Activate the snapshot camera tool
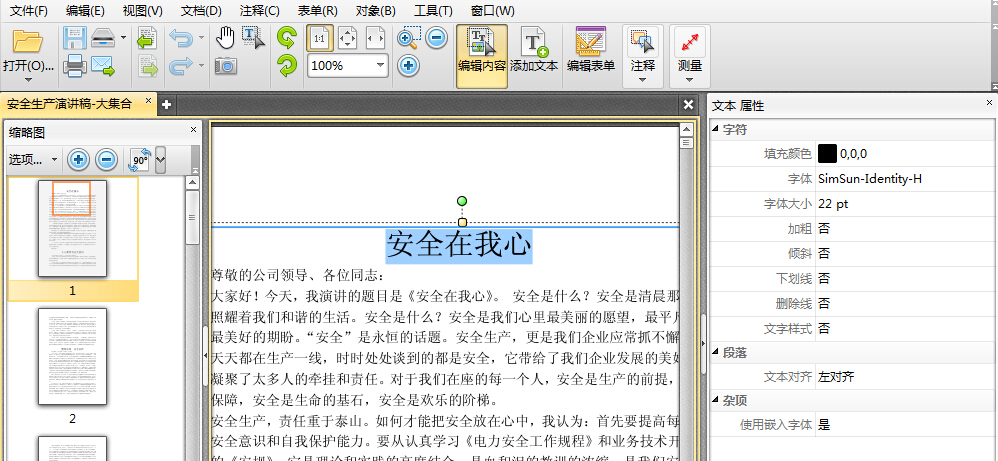This screenshot has width=998, height=461. pos(225,65)
